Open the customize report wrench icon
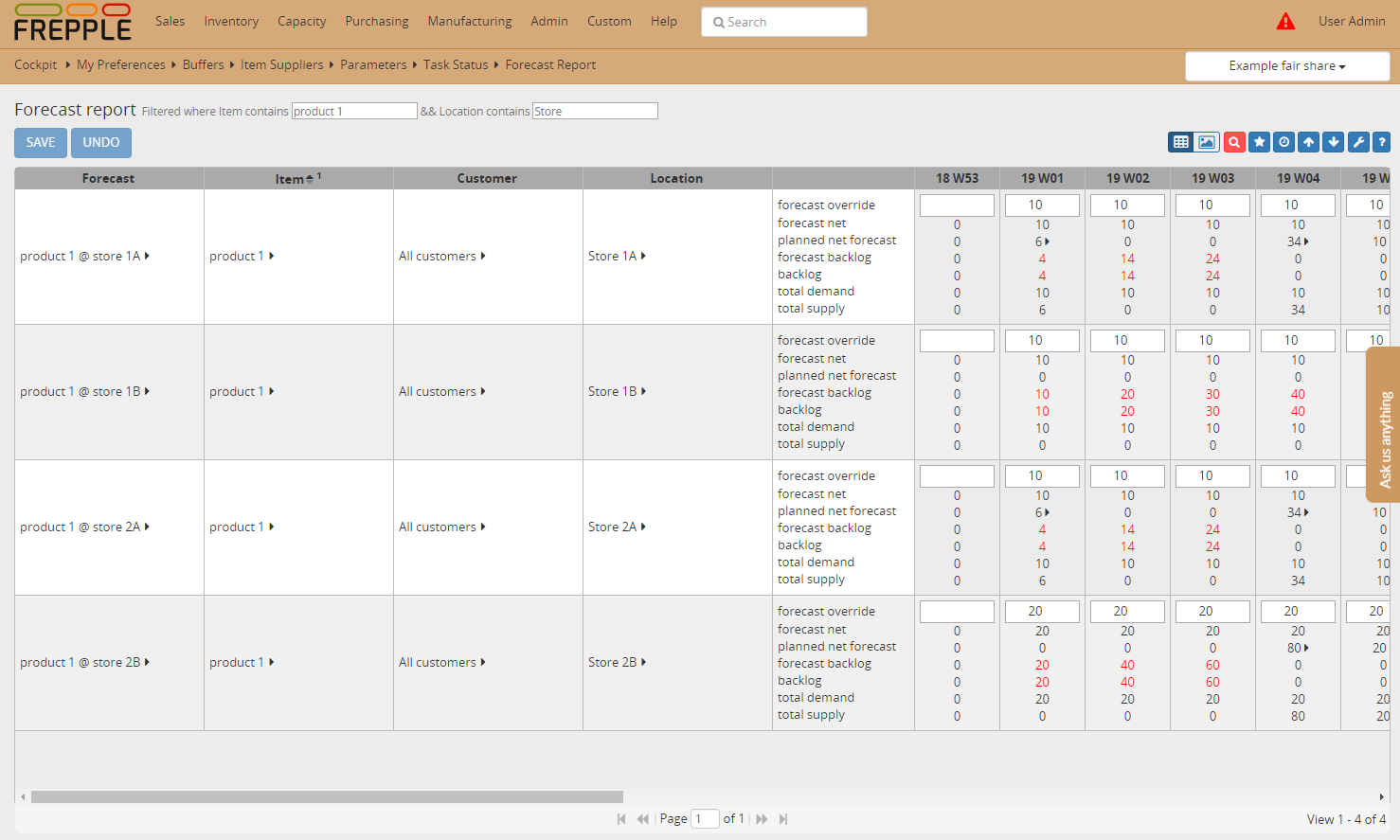Viewport: 1400px width, 840px height. pyautogui.click(x=1357, y=142)
